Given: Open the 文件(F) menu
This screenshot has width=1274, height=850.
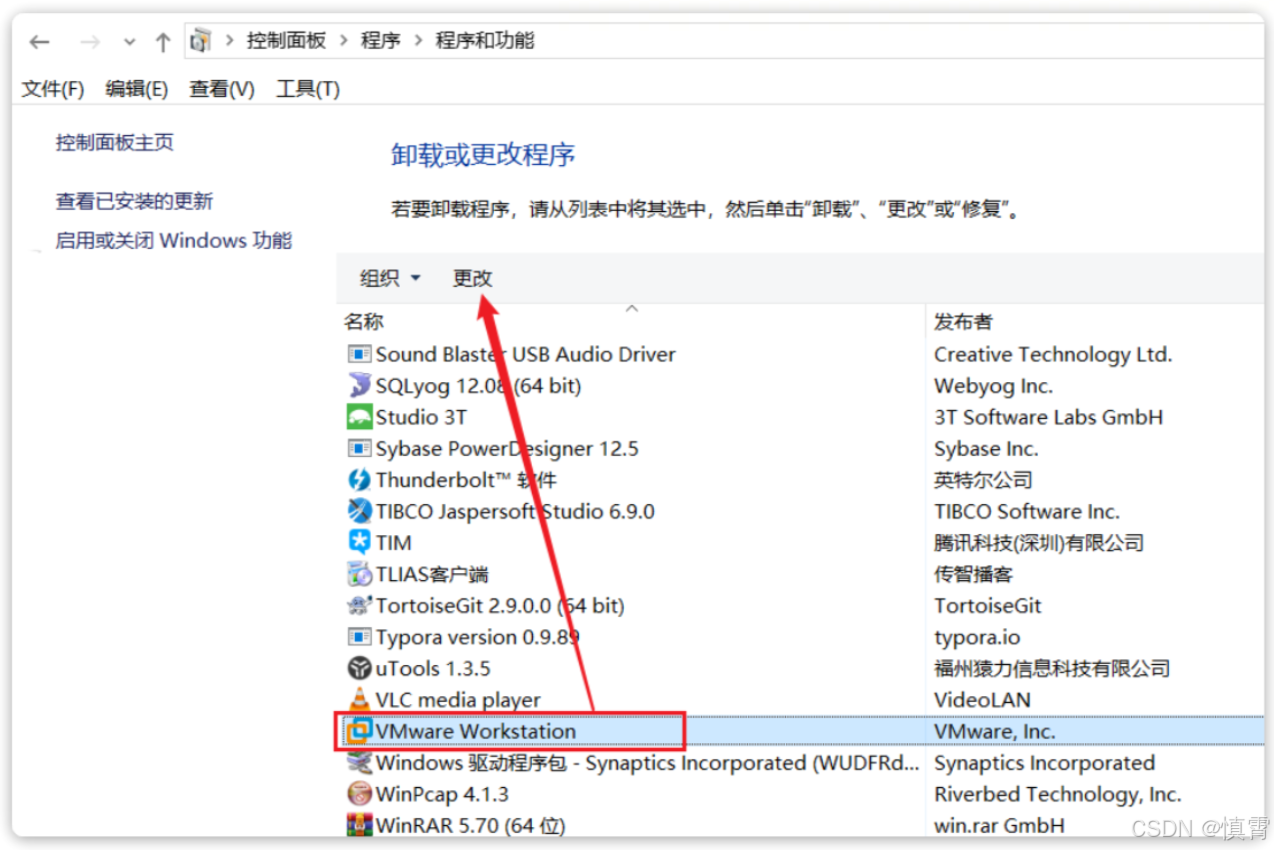Looking at the screenshot, I should click(53, 89).
